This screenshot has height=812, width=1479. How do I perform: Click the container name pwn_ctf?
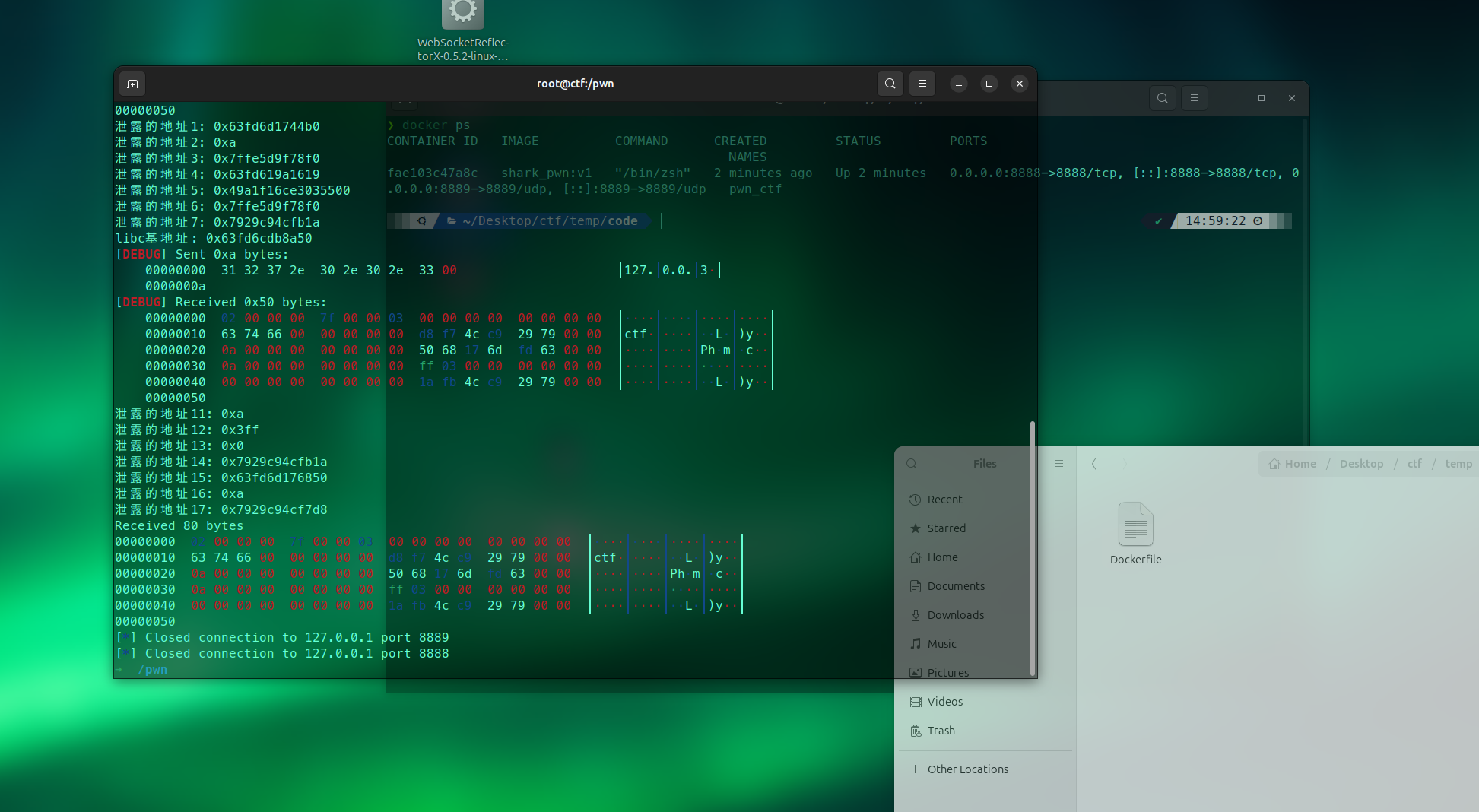(x=756, y=189)
